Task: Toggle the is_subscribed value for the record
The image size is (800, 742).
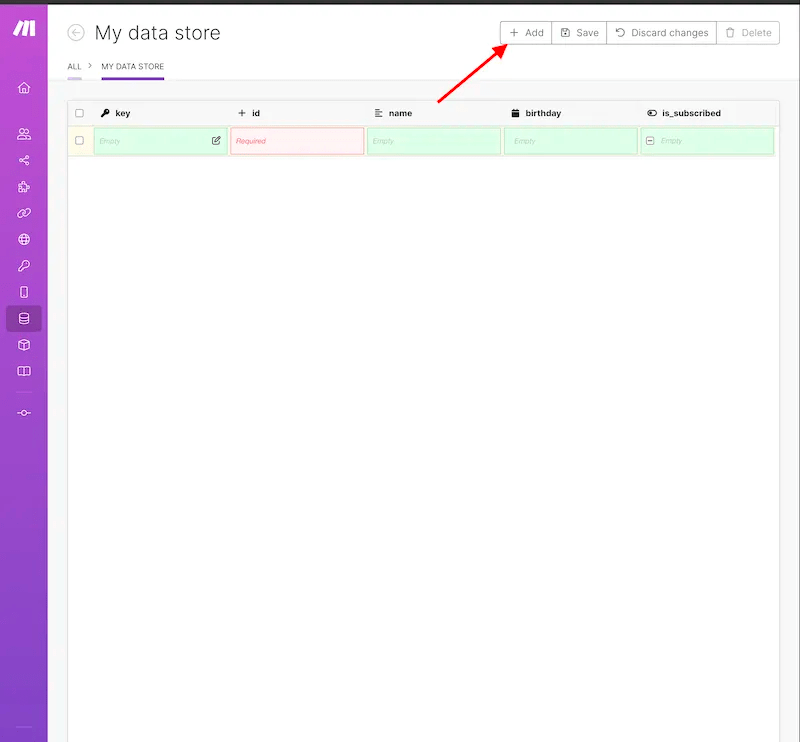Action: [x=651, y=141]
